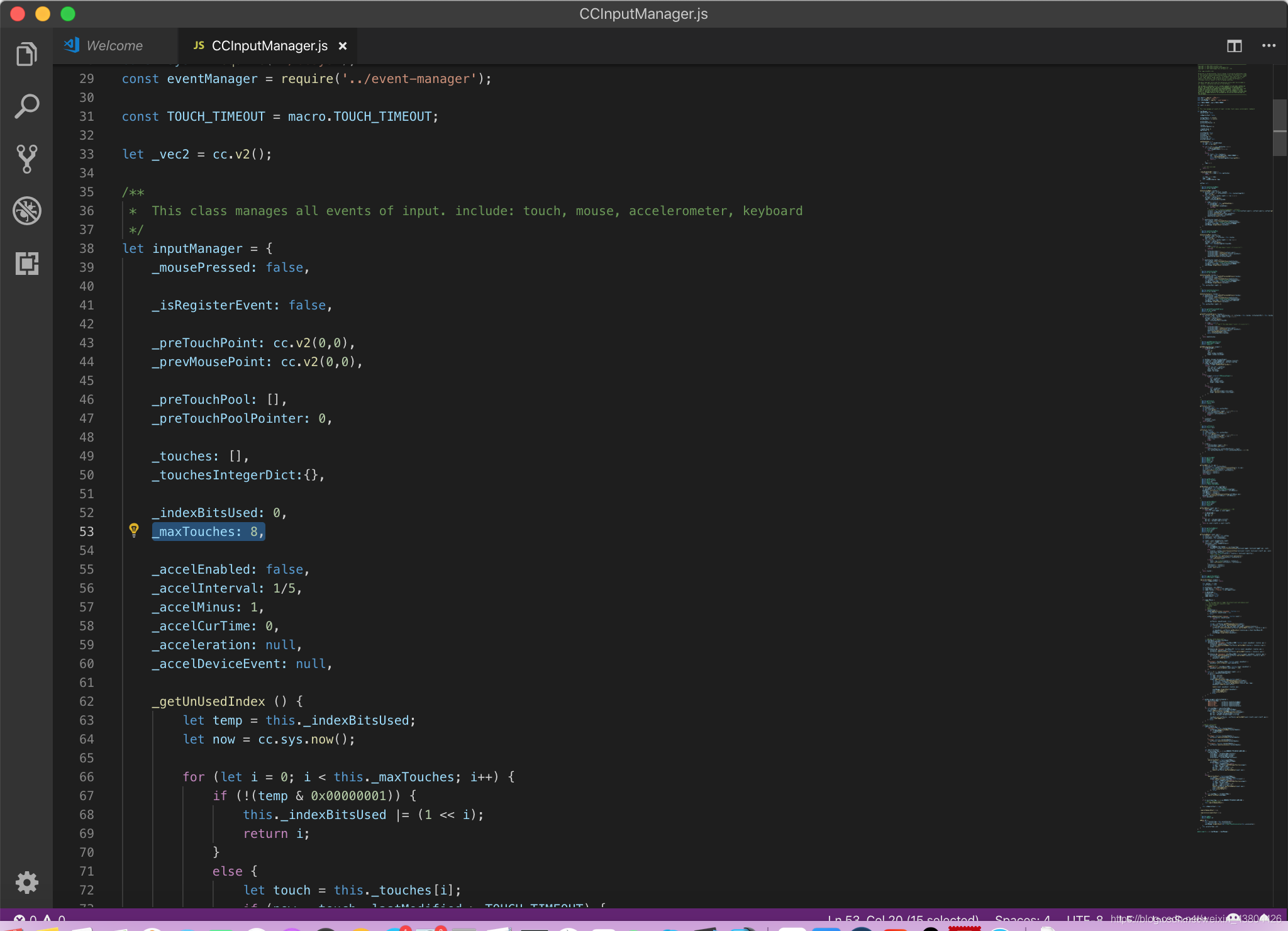Viewport: 1288px width, 931px height.
Task: Open the More Actions ellipsis menu
Action: tap(1269, 45)
